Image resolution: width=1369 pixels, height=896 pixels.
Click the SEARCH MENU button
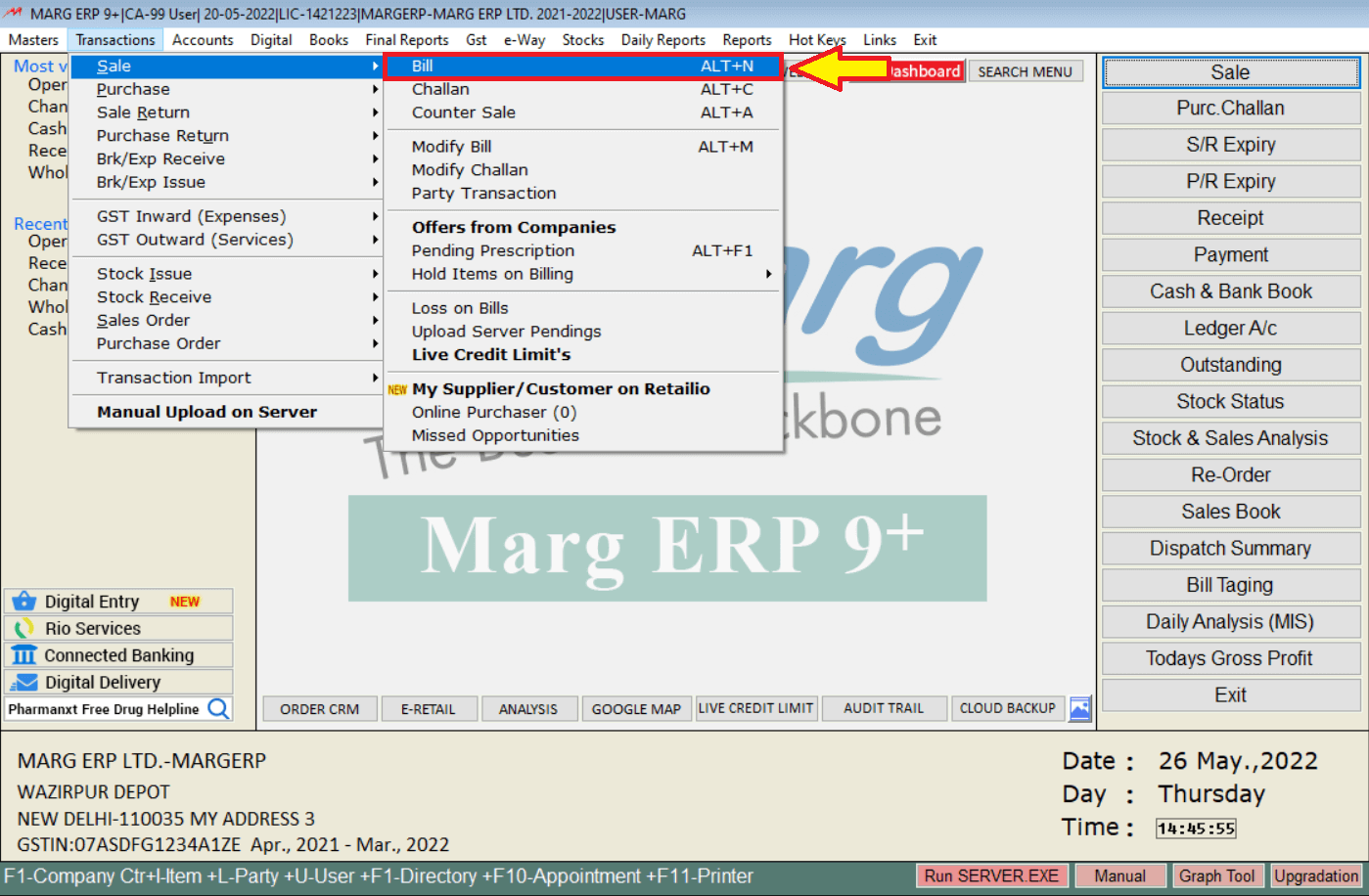(1025, 71)
